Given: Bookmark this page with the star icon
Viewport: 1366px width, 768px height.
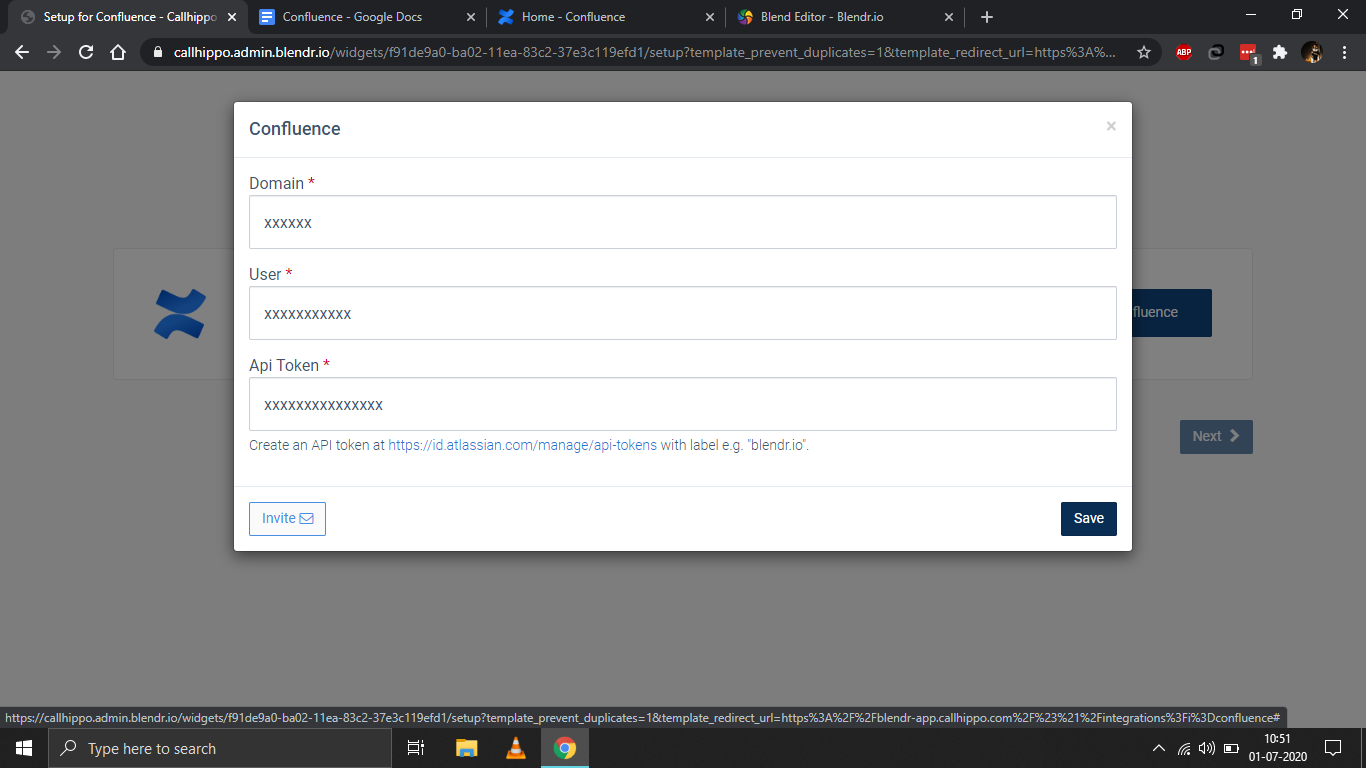Looking at the screenshot, I should [x=1144, y=52].
